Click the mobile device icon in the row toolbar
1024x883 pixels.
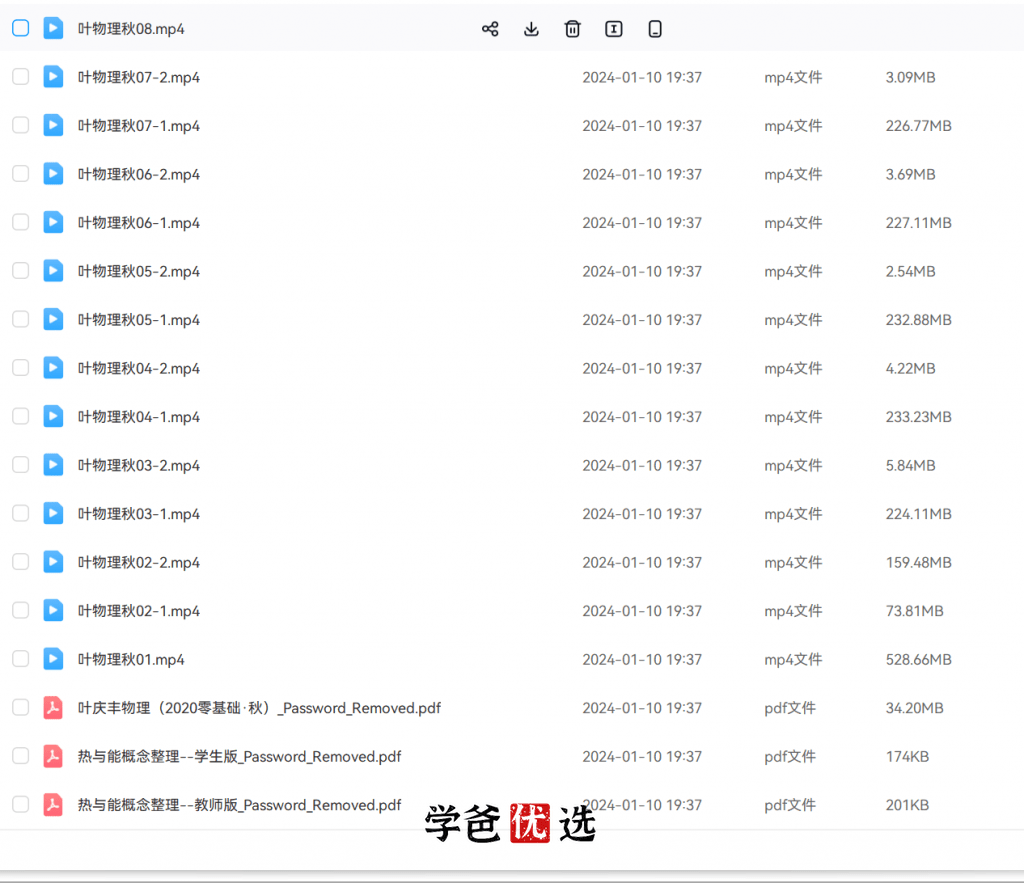click(x=654, y=29)
